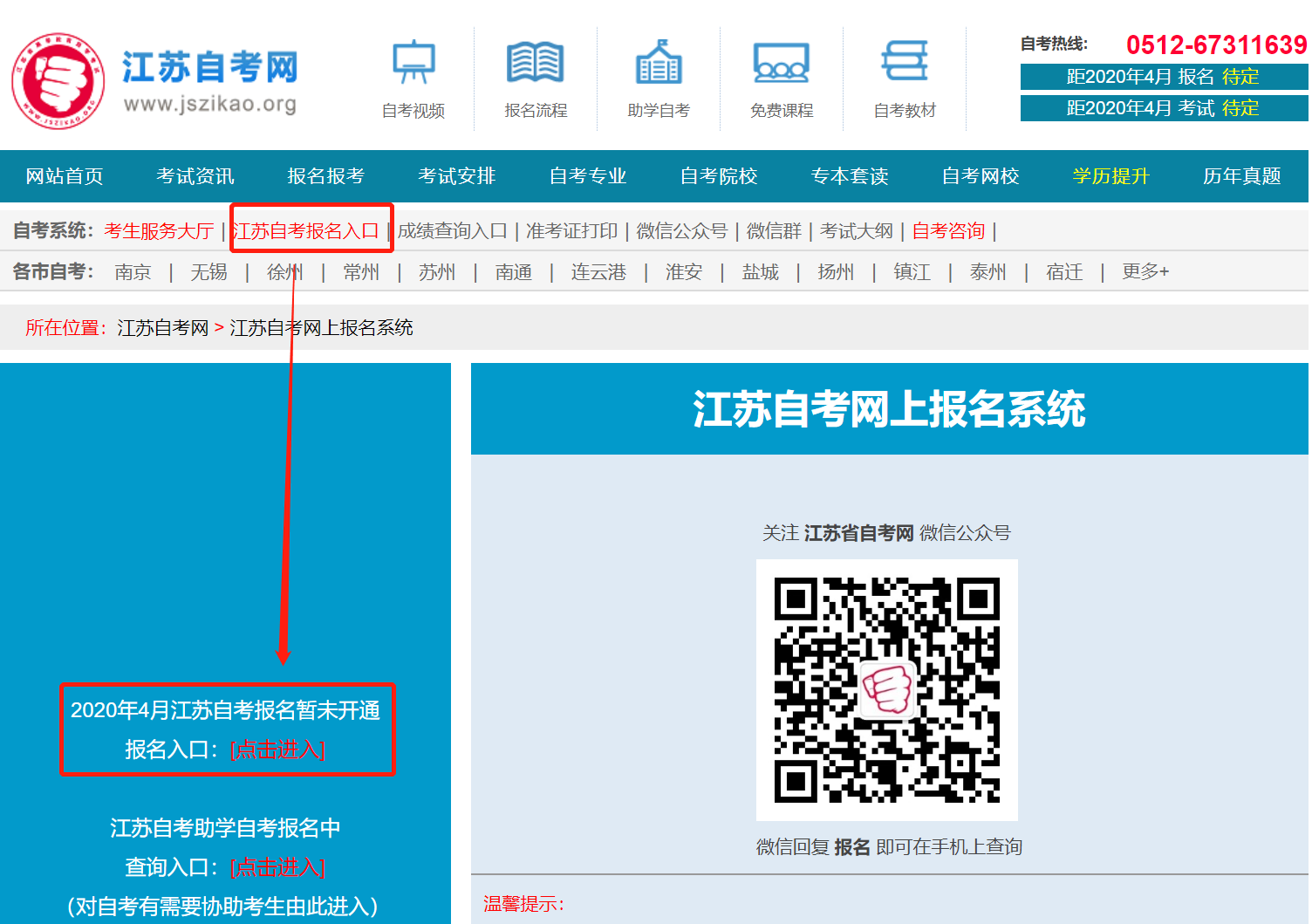Open 微信群 link

click(774, 231)
